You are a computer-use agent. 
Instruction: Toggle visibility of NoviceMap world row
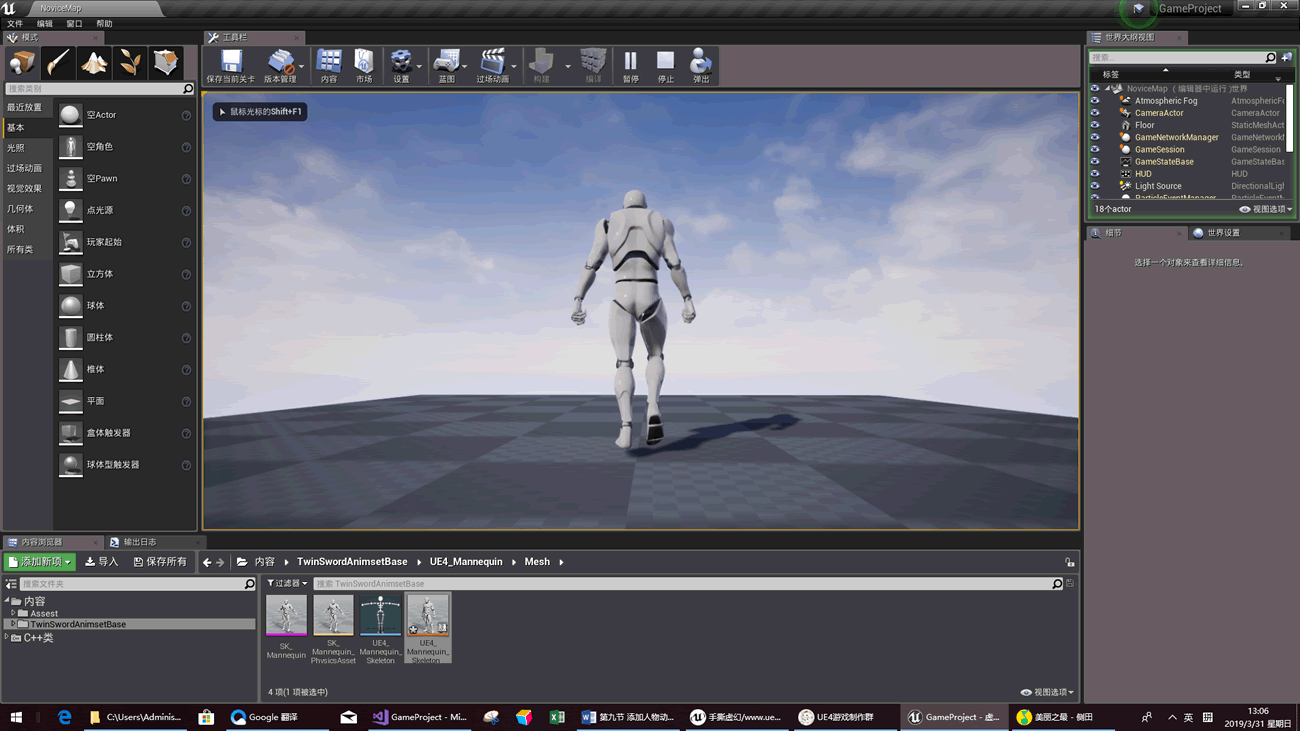1095,89
